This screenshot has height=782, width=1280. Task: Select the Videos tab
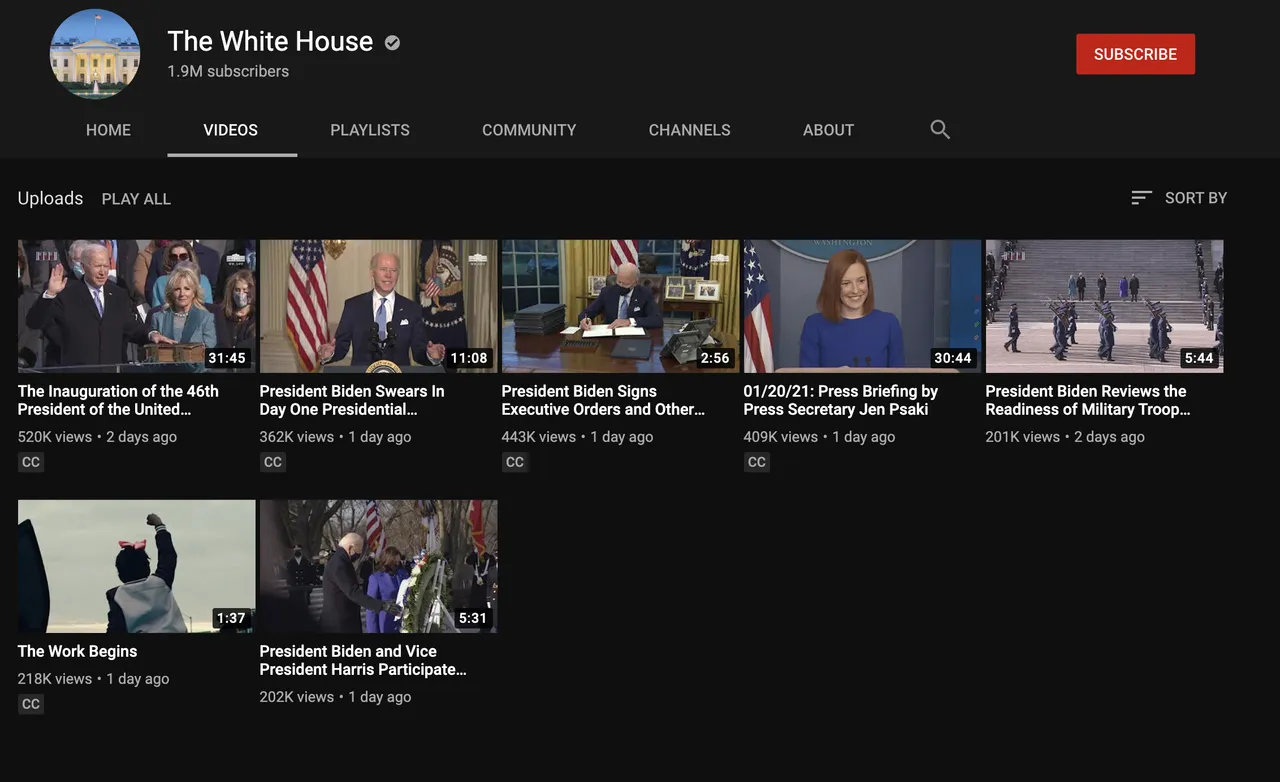(x=231, y=130)
